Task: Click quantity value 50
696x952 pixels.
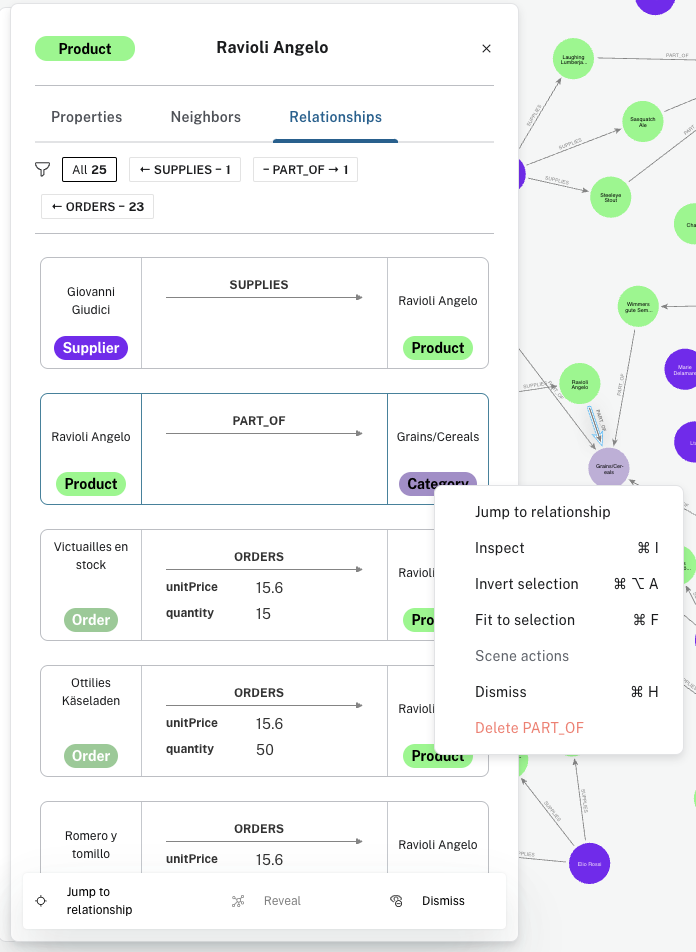Action: pyautogui.click(x=265, y=750)
